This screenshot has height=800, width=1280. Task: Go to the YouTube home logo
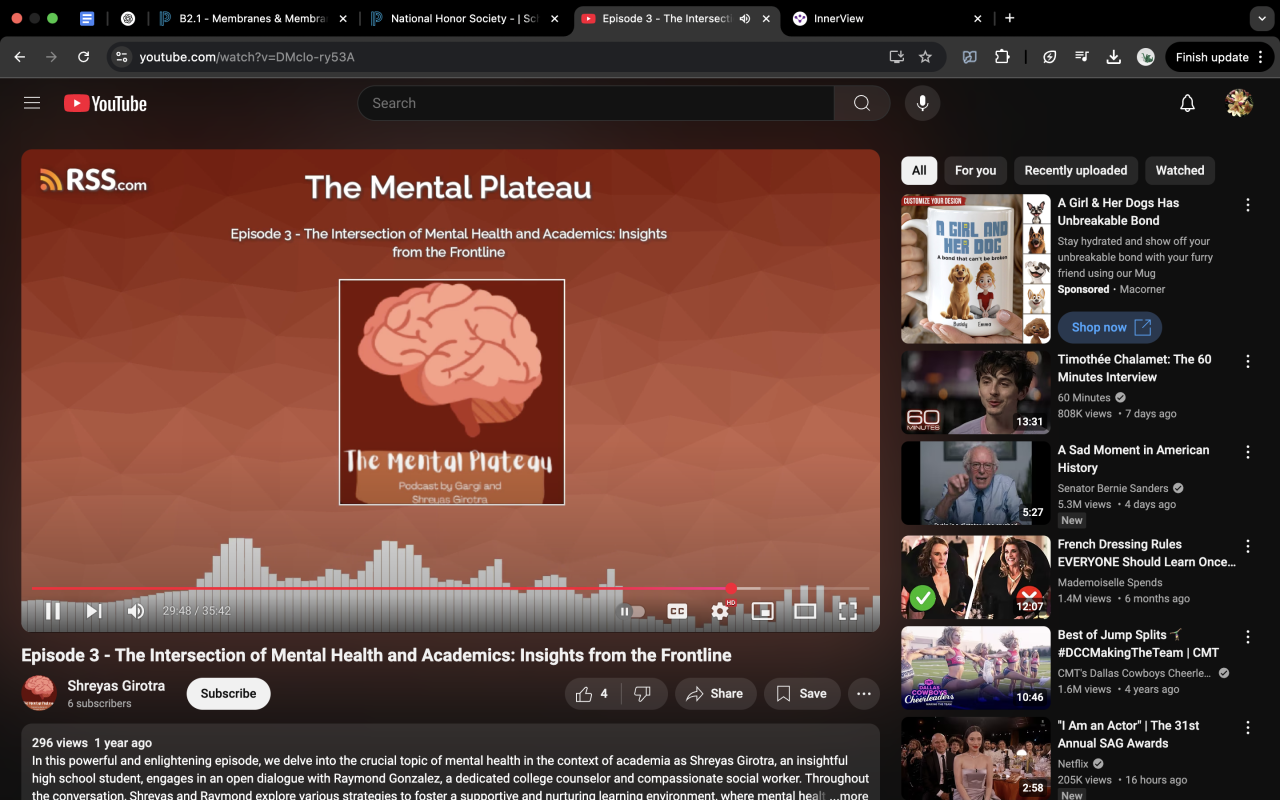pos(105,103)
